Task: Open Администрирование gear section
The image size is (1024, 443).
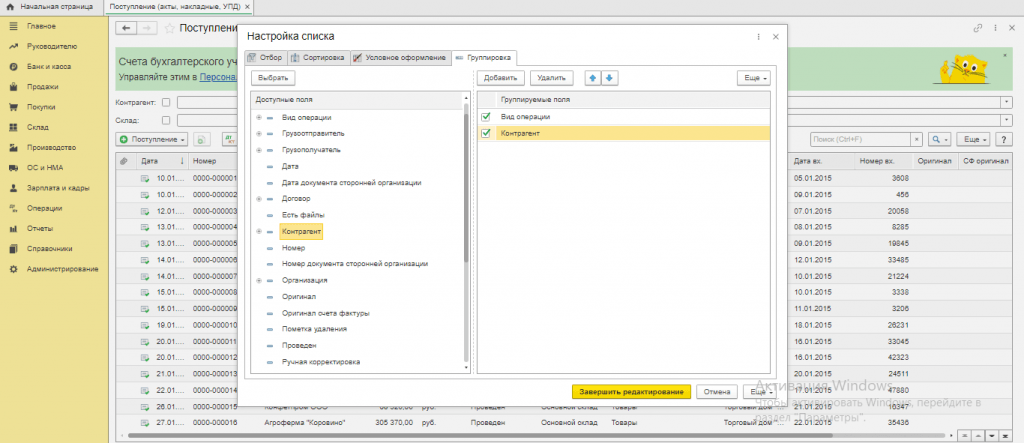Action: click(62, 269)
